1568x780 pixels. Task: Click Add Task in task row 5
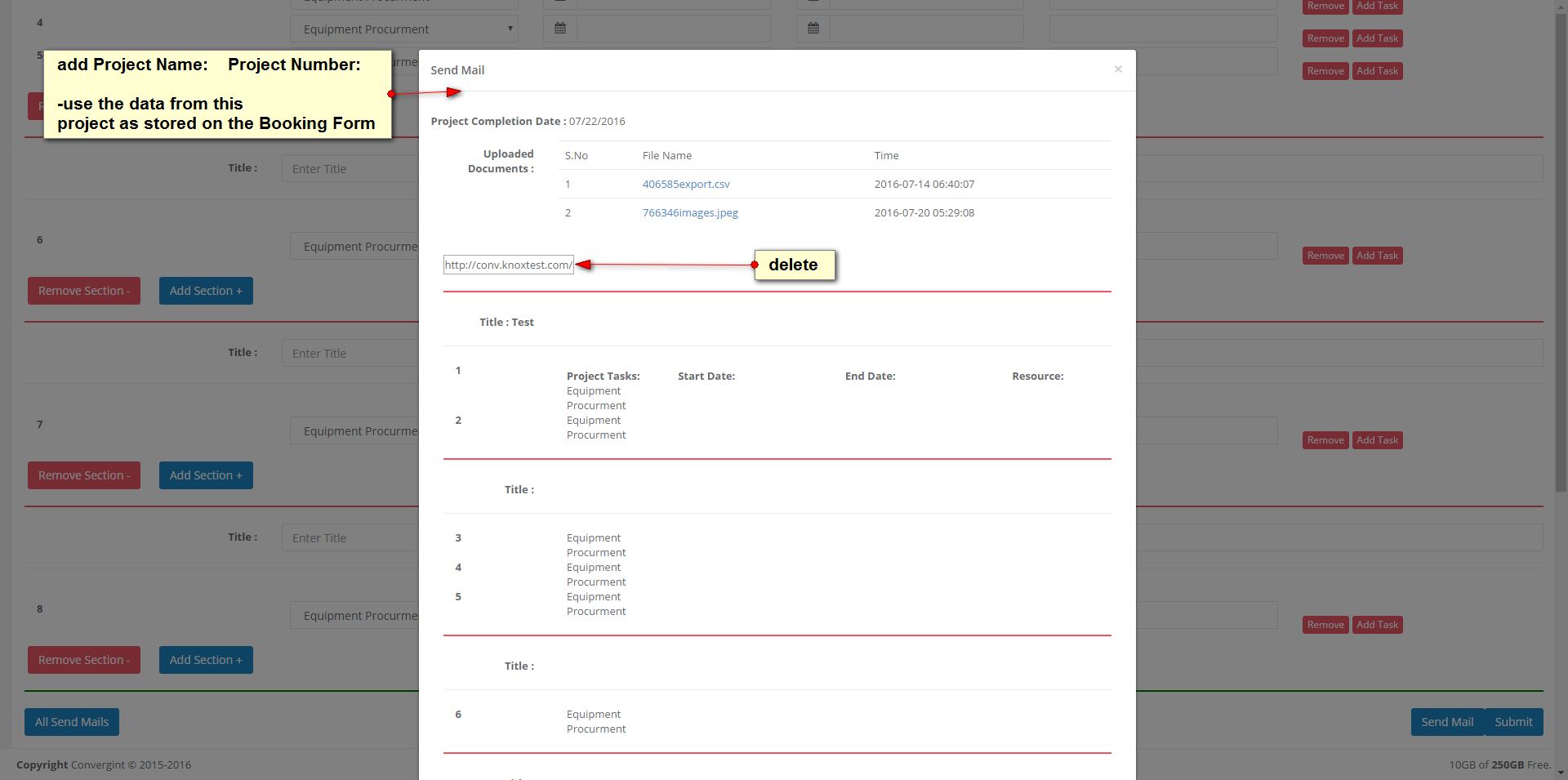click(x=1377, y=71)
